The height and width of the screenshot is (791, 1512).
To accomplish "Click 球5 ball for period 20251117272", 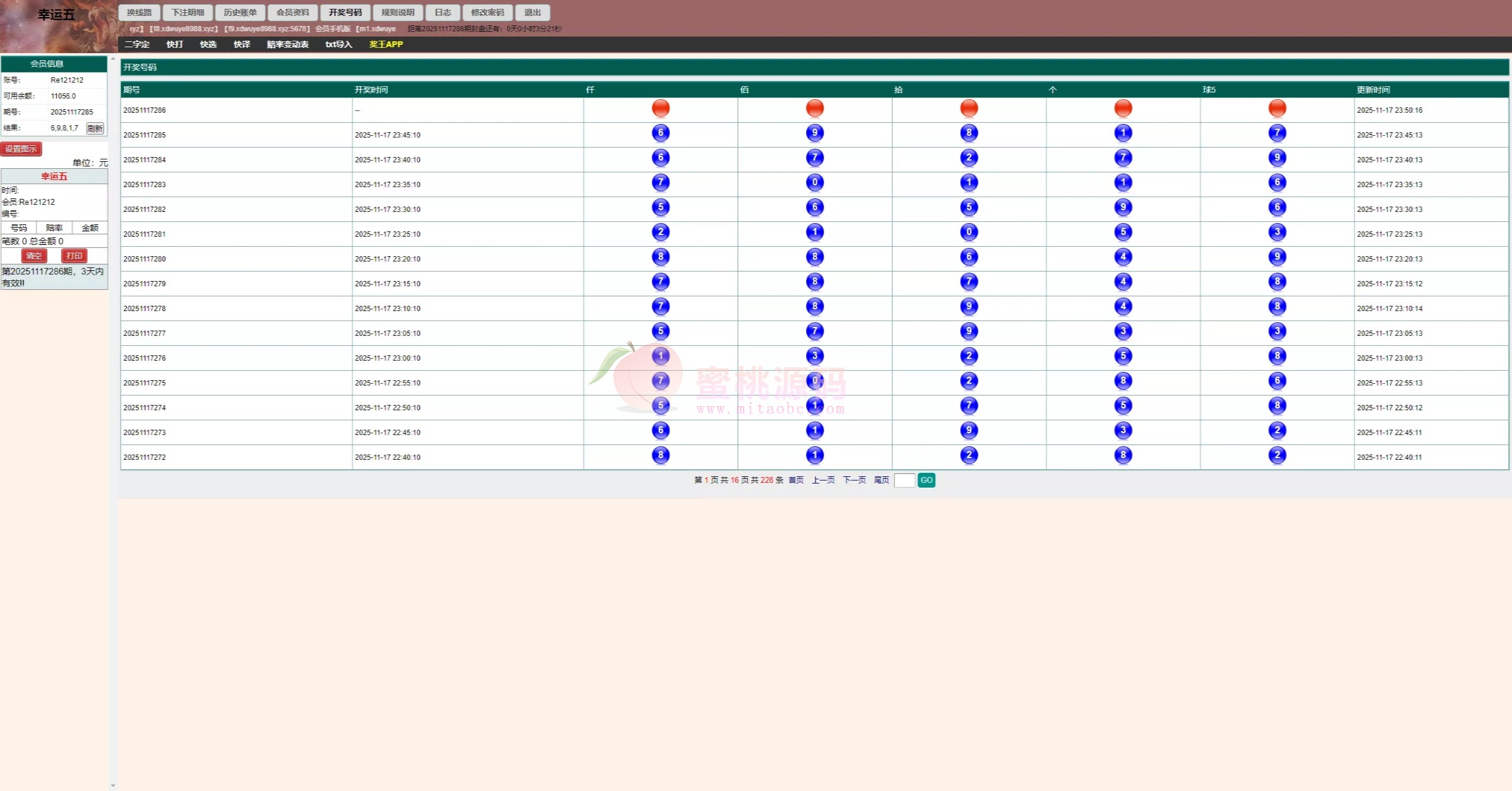I will pos(1277,456).
